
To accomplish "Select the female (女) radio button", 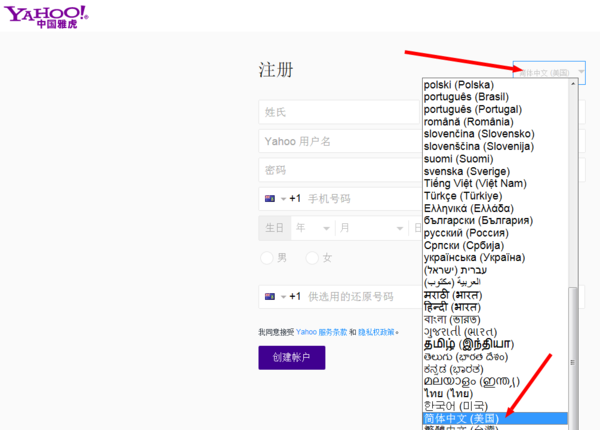I will 311,258.
